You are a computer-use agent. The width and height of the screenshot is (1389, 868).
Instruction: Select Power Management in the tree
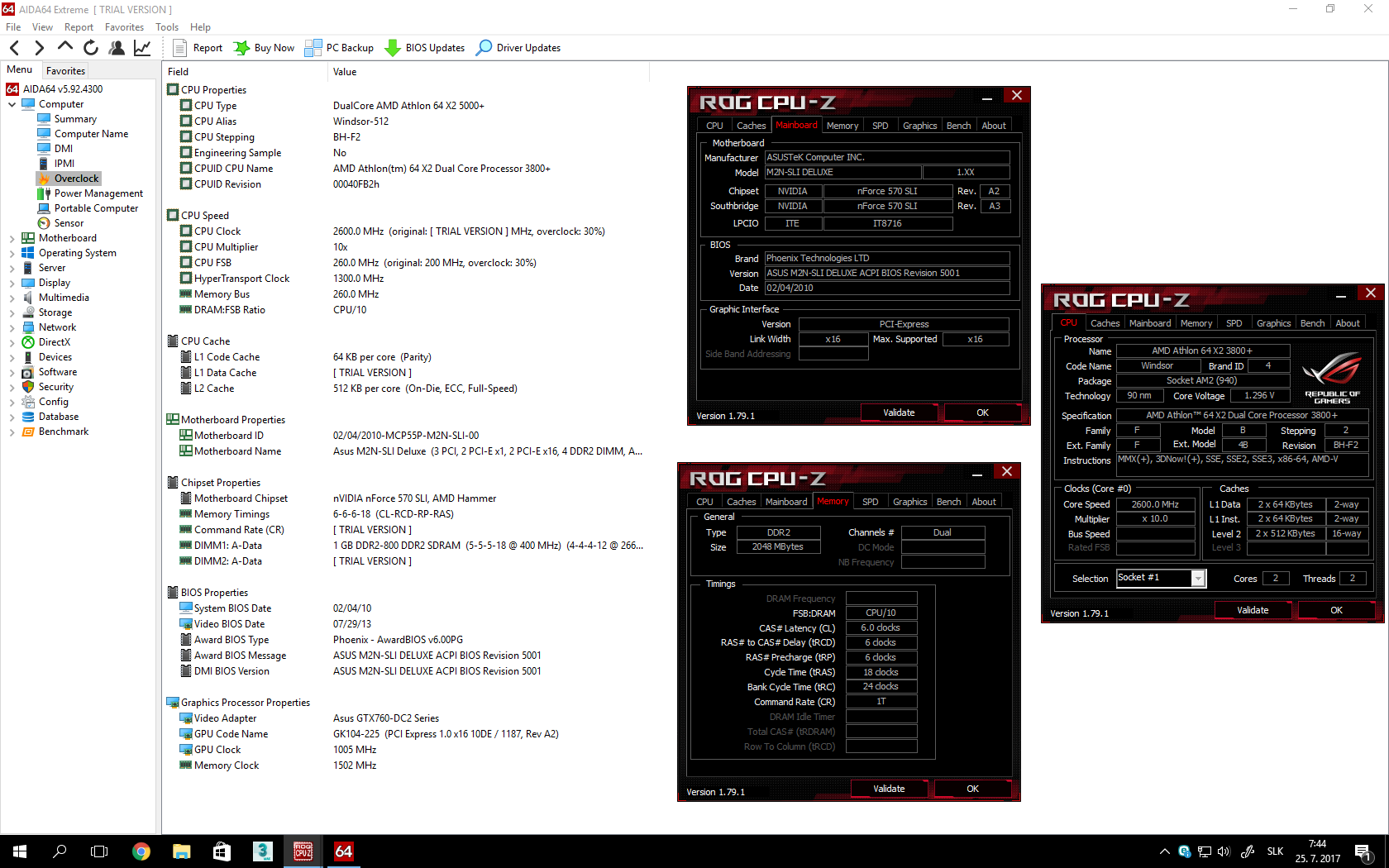click(98, 193)
